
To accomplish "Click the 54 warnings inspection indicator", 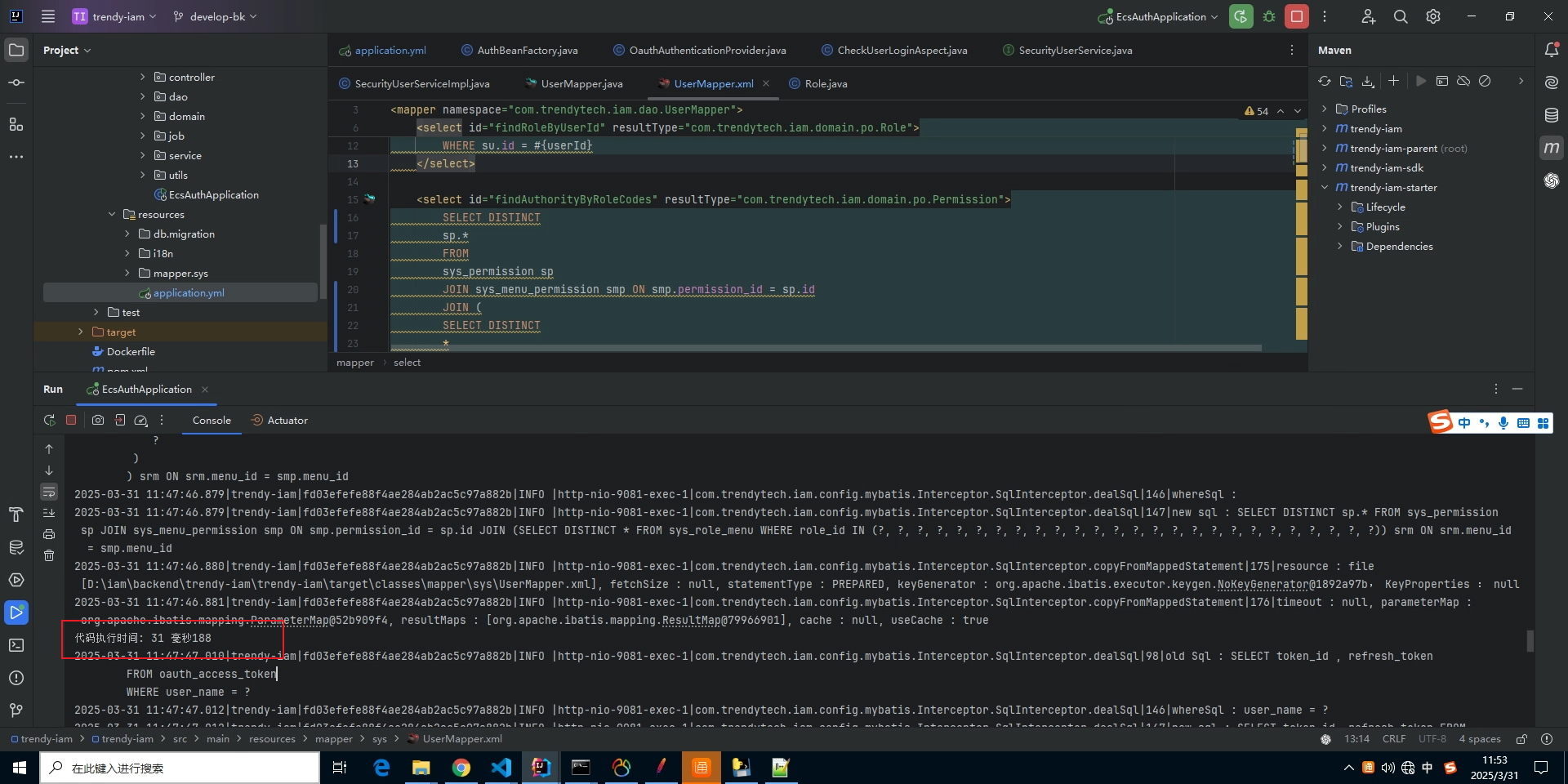I will tap(1257, 111).
